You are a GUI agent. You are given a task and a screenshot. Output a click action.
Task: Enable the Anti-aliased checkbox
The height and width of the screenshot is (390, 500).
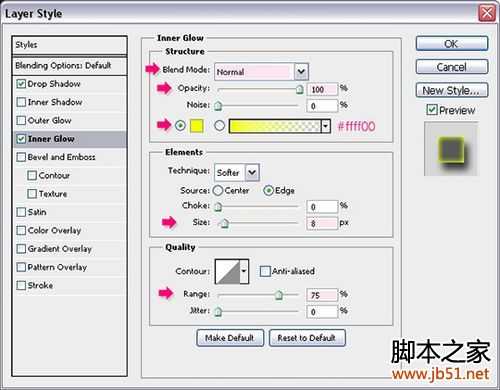[265, 271]
